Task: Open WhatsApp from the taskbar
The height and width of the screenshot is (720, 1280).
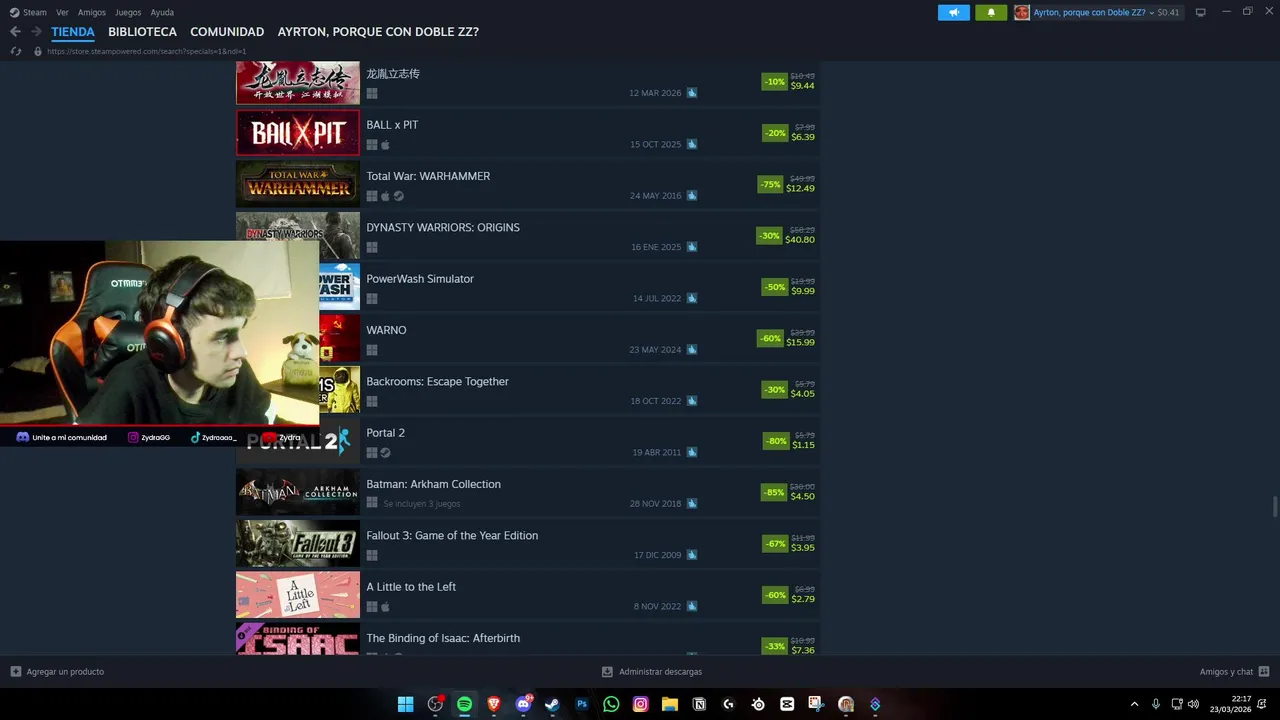Action: [x=611, y=704]
